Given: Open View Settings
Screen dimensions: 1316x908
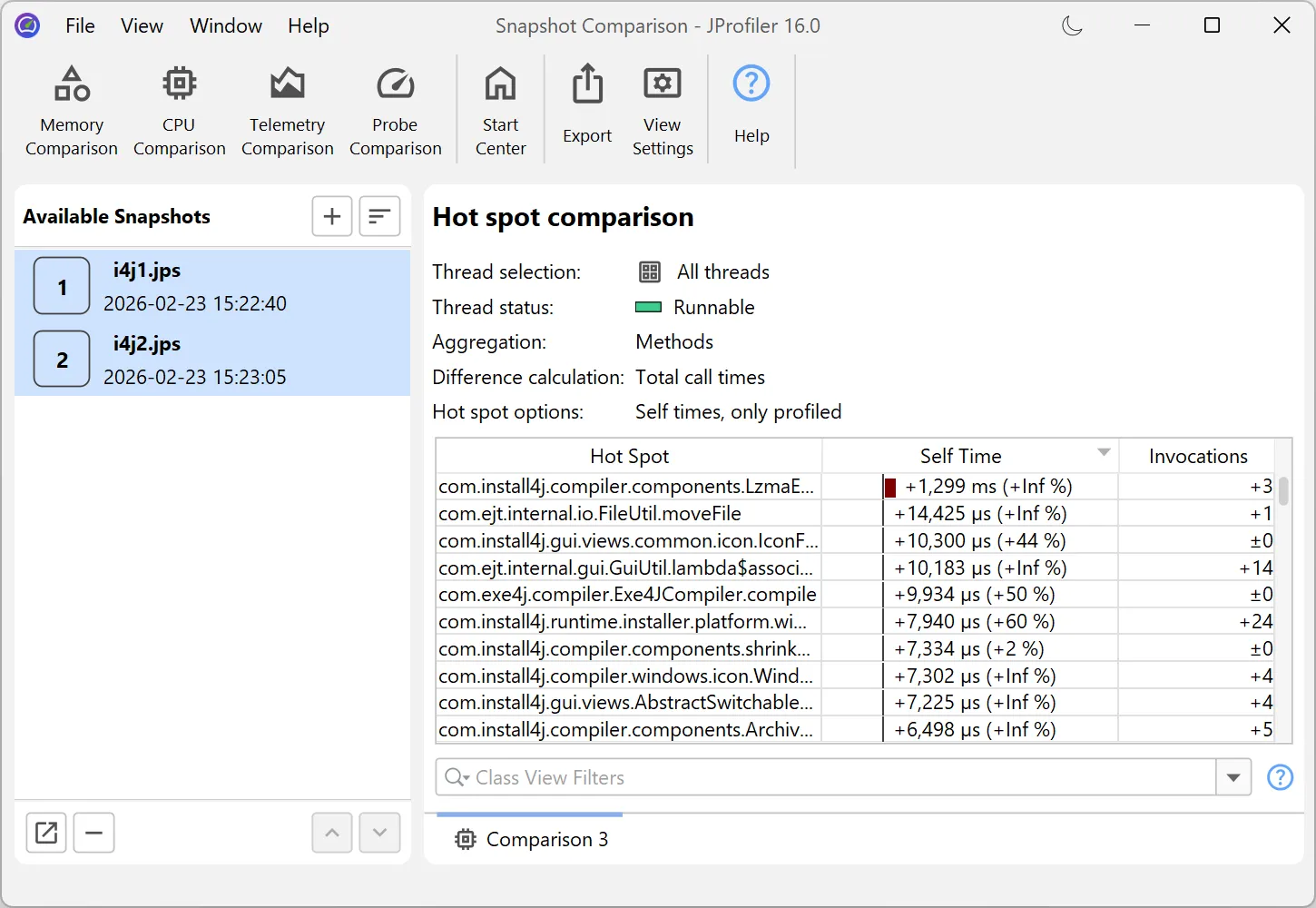Looking at the screenshot, I should click(x=662, y=109).
